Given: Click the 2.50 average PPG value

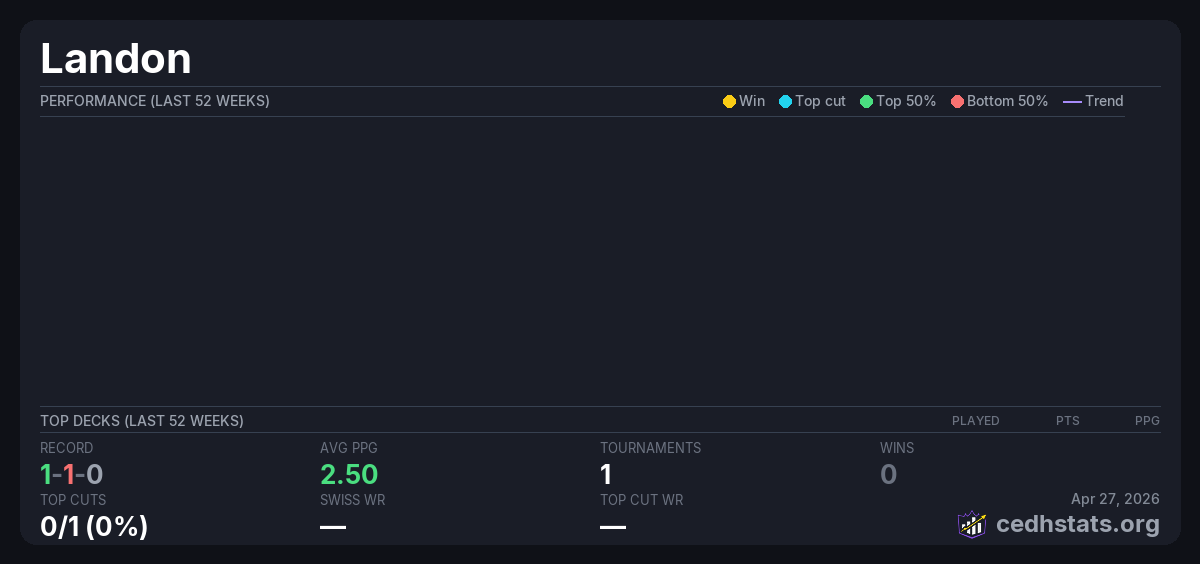Looking at the screenshot, I should click(x=349, y=474).
